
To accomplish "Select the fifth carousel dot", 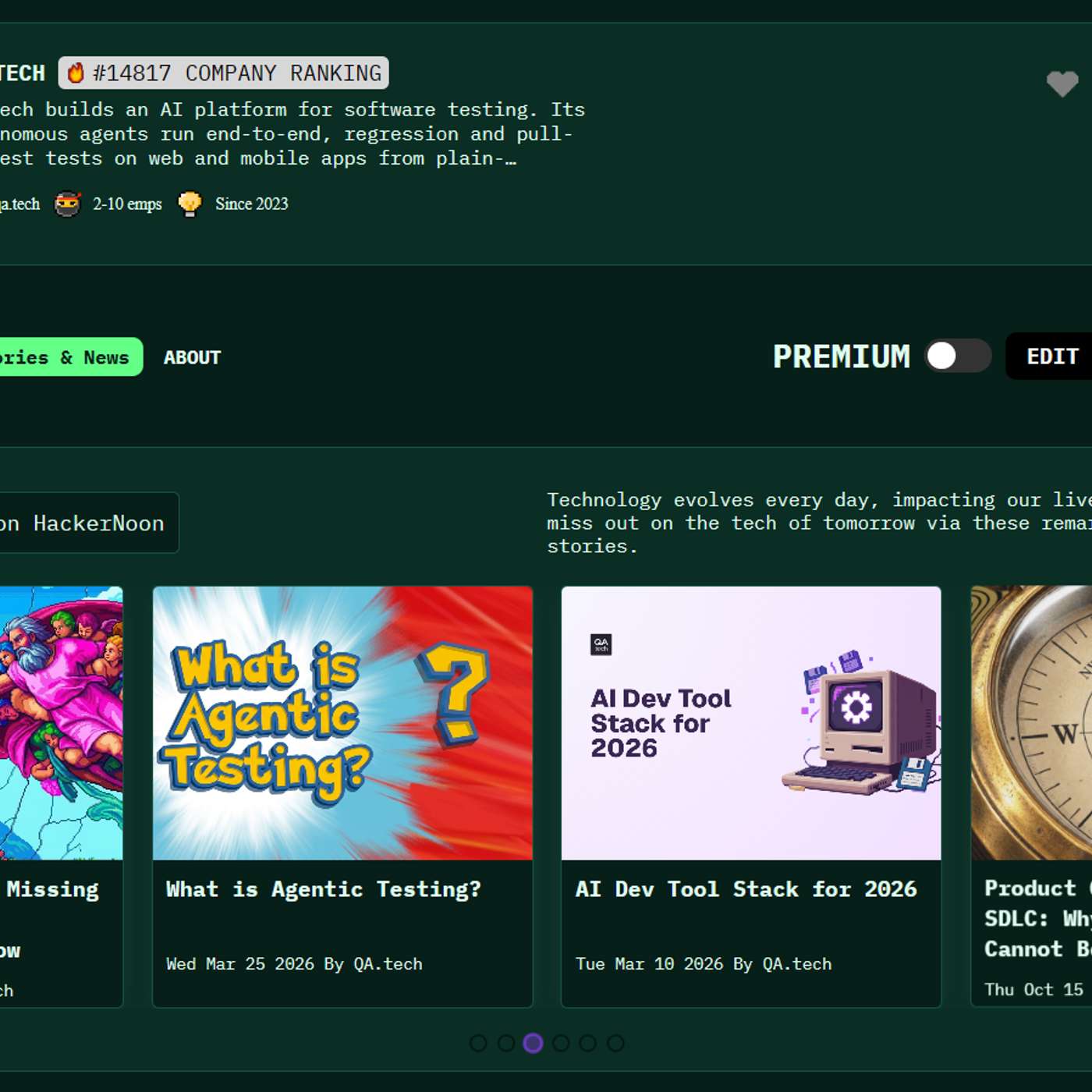I will click(588, 1043).
